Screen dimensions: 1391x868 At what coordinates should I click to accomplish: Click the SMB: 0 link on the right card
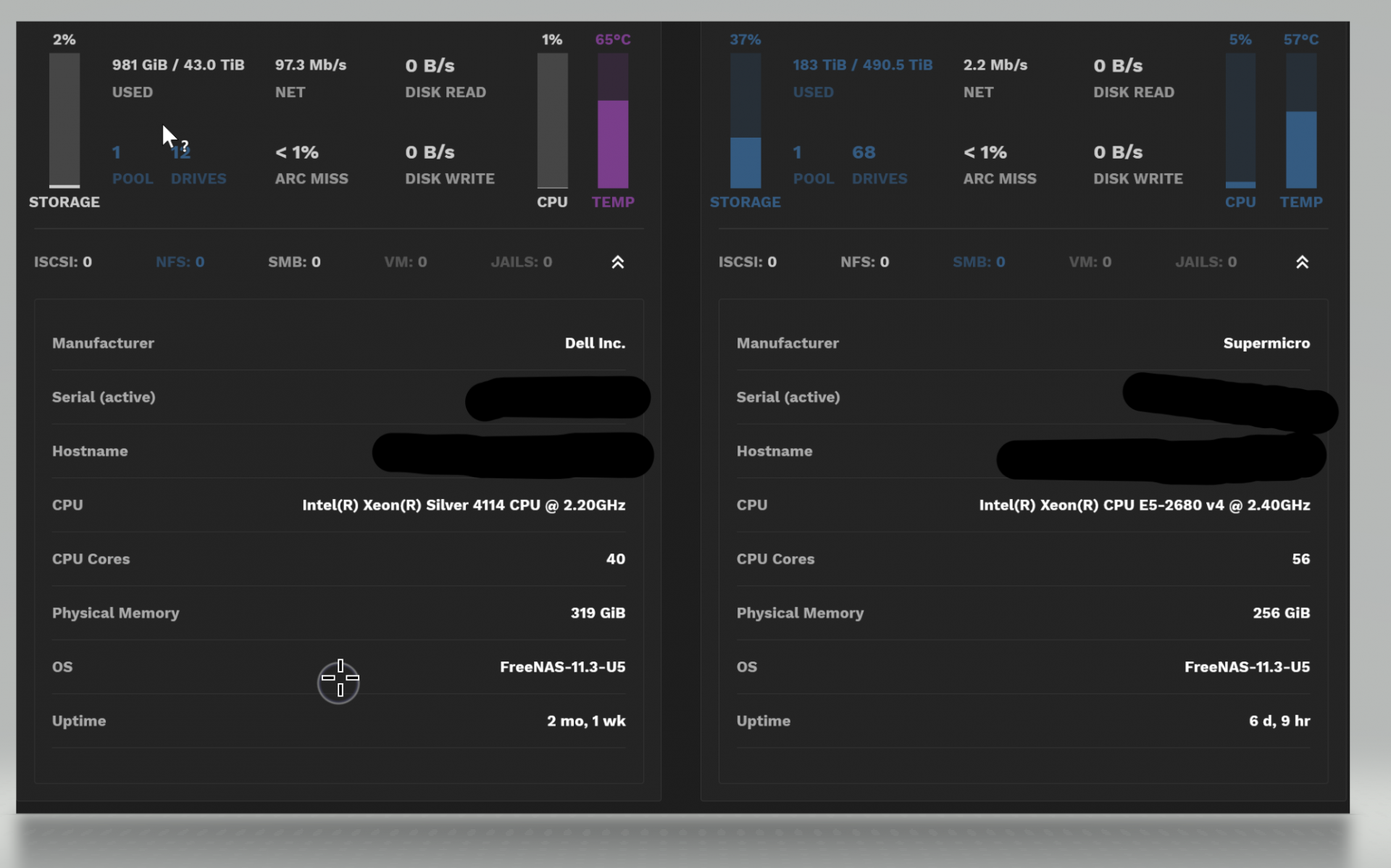978,262
